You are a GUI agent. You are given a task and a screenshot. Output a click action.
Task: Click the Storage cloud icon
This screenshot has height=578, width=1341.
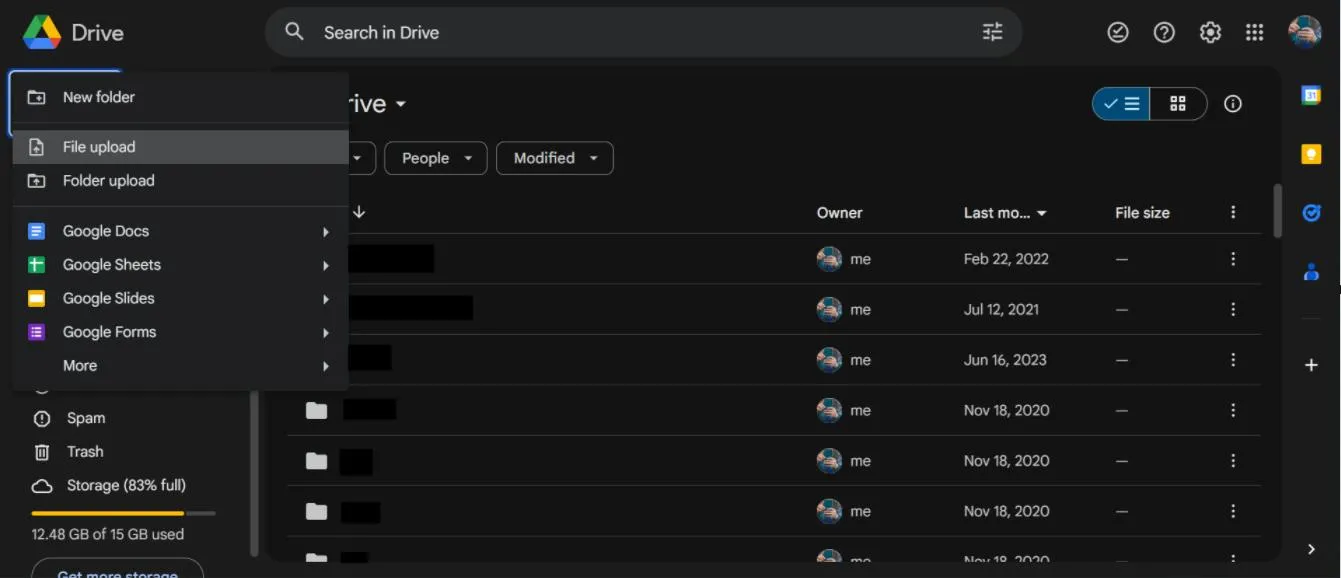(x=42, y=486)
